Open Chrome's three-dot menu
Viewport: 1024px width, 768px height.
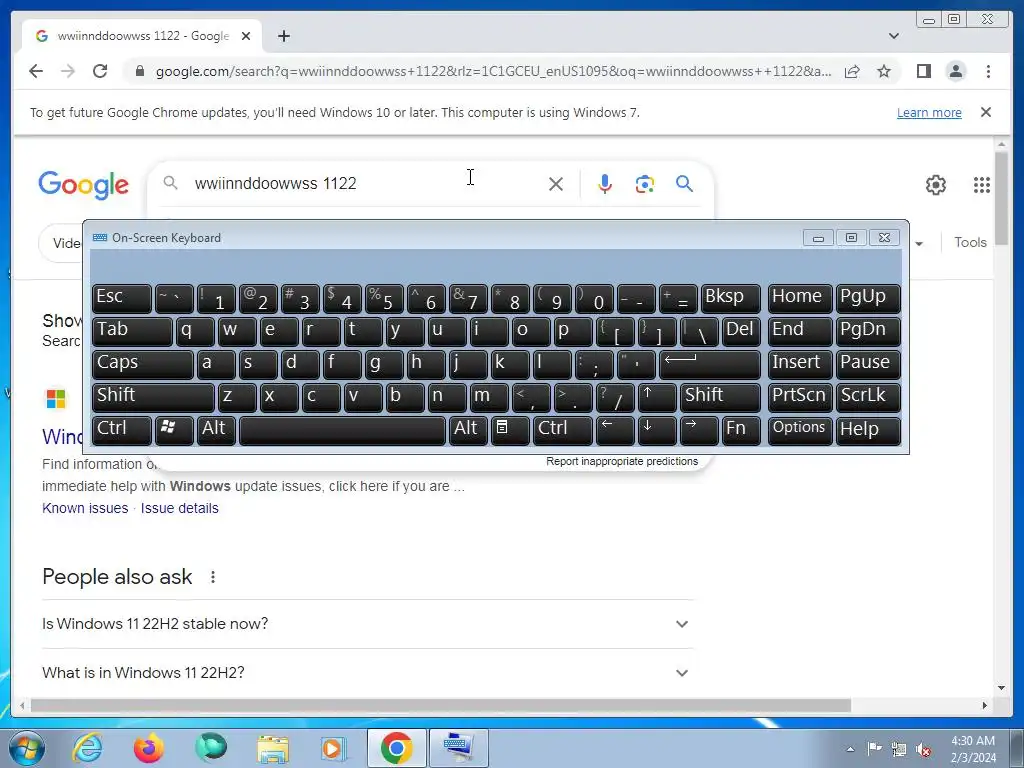988,71
